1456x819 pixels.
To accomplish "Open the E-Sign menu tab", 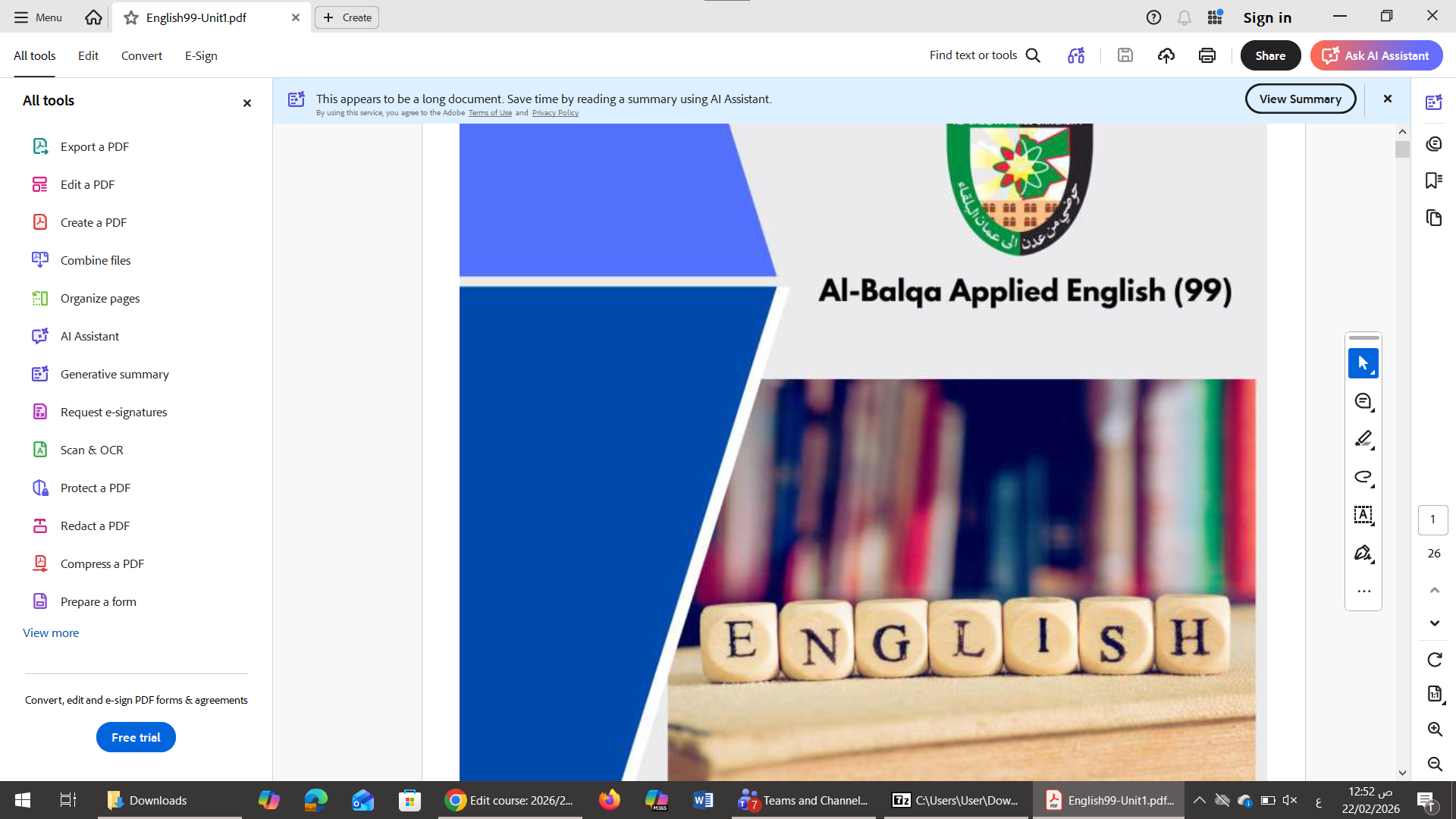I will [x=201, y=55].
